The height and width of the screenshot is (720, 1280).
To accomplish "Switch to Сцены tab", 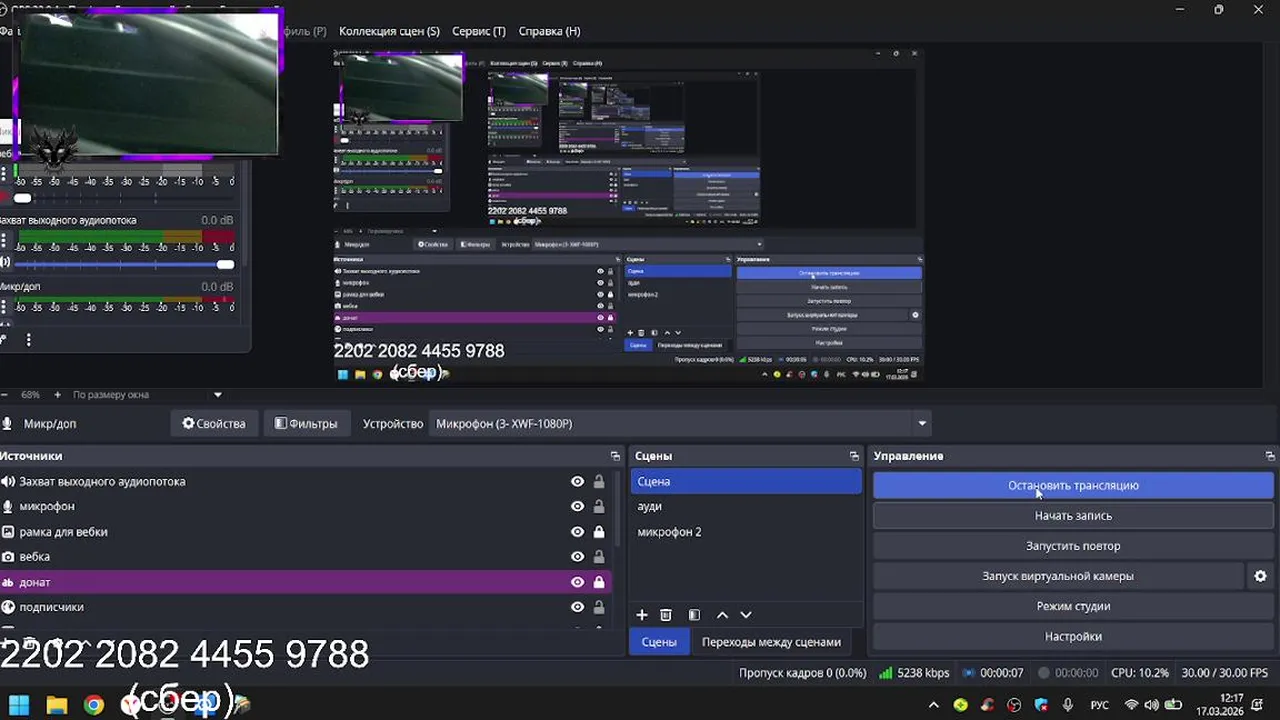I will pyautogui.click(x=659, y=642).
